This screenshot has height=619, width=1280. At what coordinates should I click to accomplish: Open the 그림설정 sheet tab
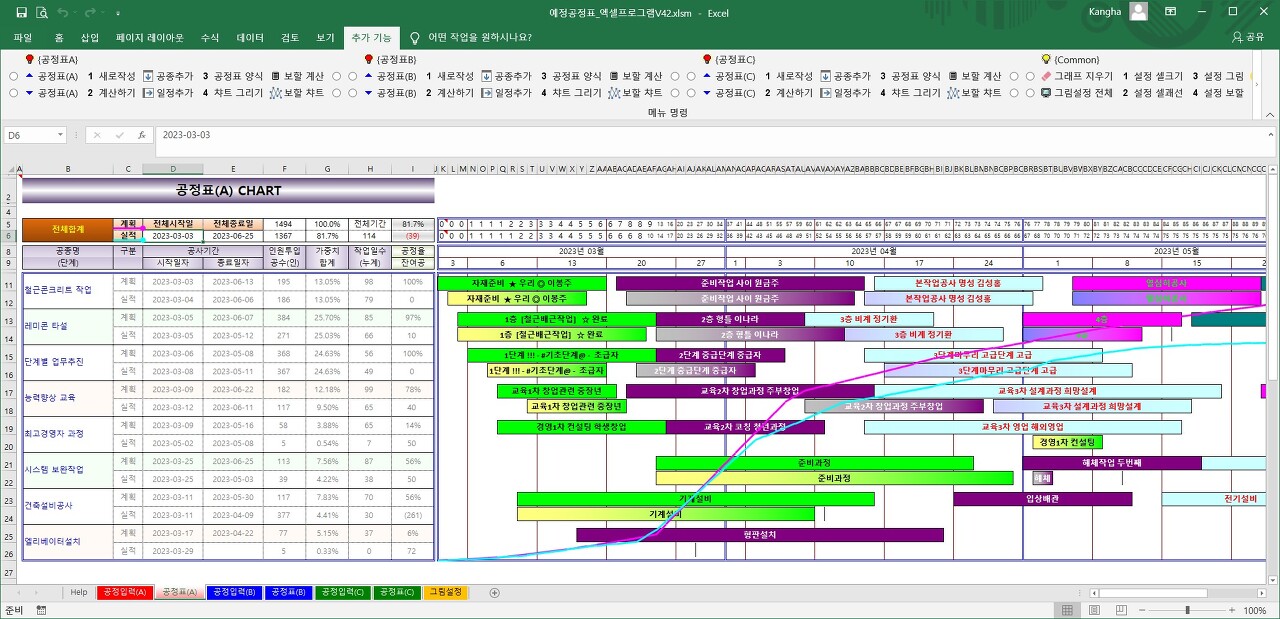click(x=446, y=593)
